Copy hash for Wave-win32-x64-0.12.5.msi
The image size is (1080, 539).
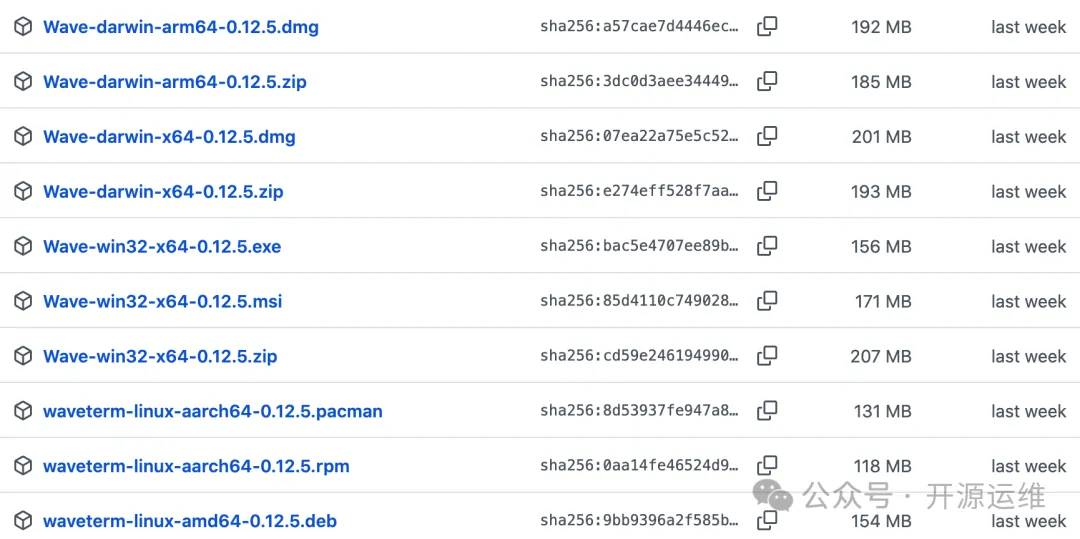767,301
